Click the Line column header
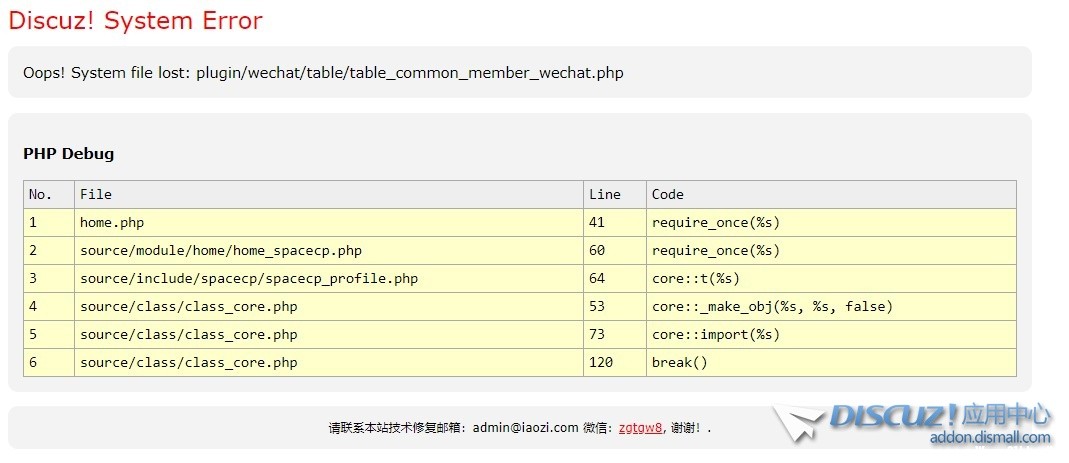 (x=605, y=194)
